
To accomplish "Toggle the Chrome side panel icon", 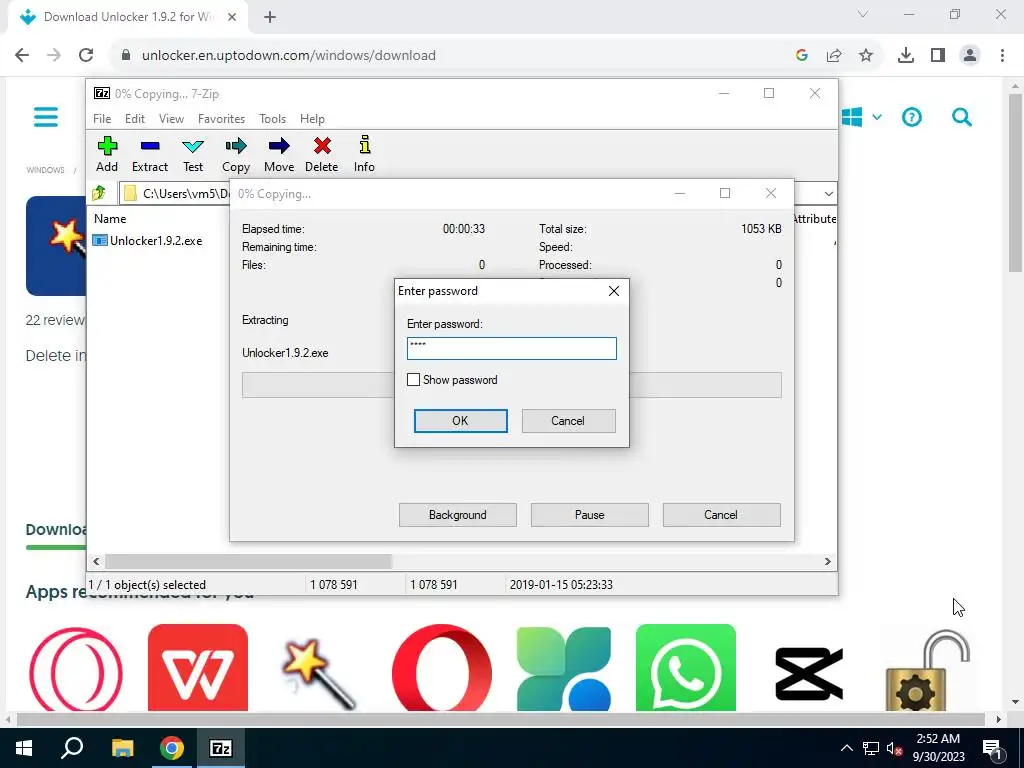I will (938, 56).
